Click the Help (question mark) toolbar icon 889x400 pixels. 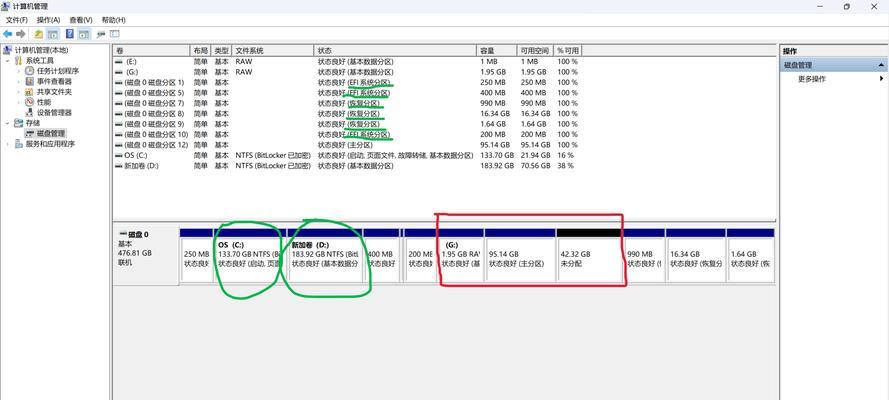[x=70, y=34]
